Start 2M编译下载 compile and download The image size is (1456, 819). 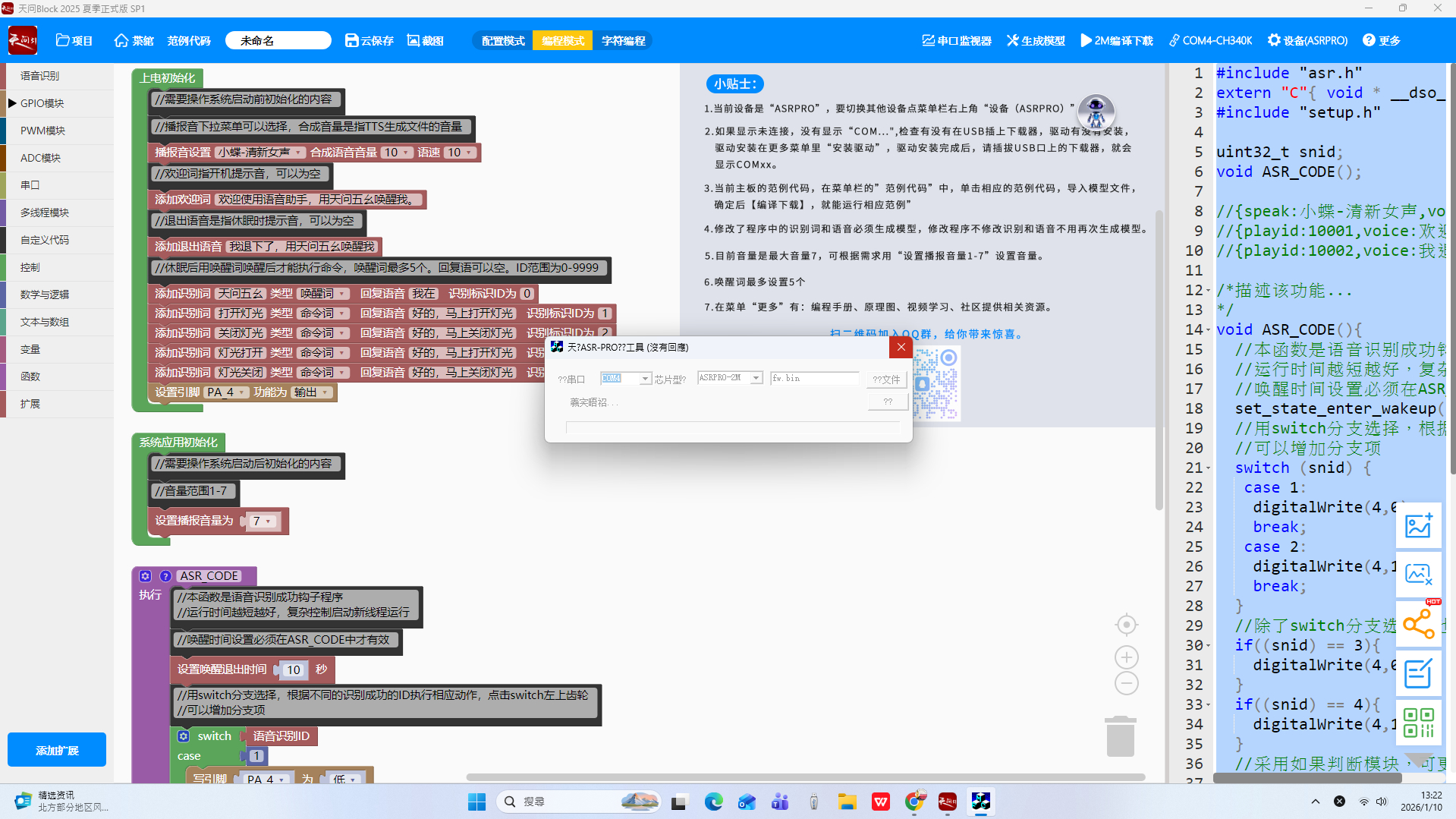1116,41
